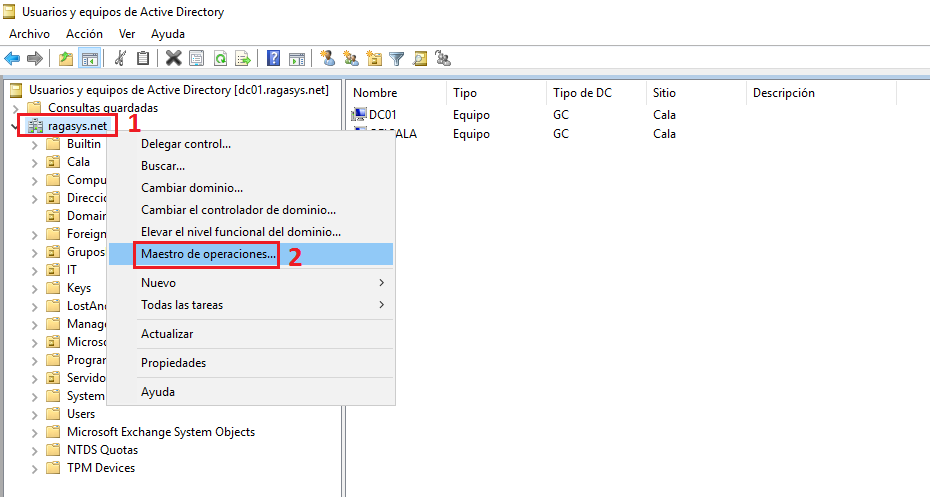Toggle the action pane show/hide icon
The width and height of the screenshot is (930, 497).
click(297, 58)
